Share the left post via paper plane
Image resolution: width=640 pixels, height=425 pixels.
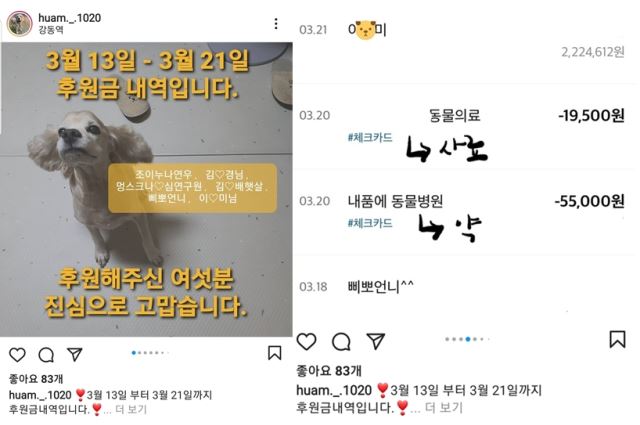75,354
